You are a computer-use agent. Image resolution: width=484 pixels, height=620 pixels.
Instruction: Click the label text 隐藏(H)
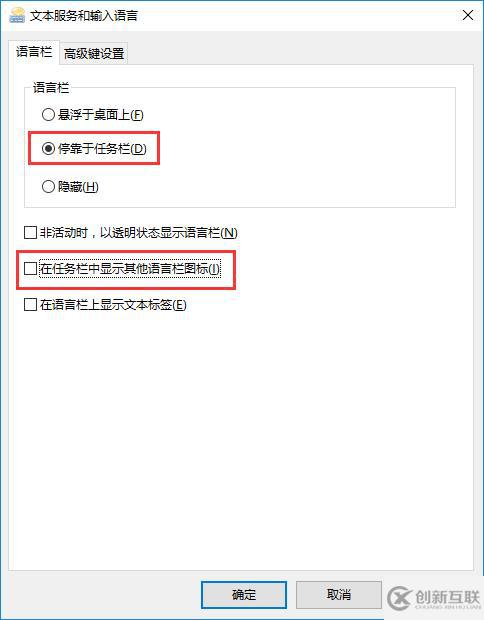(x=78, y=186)
